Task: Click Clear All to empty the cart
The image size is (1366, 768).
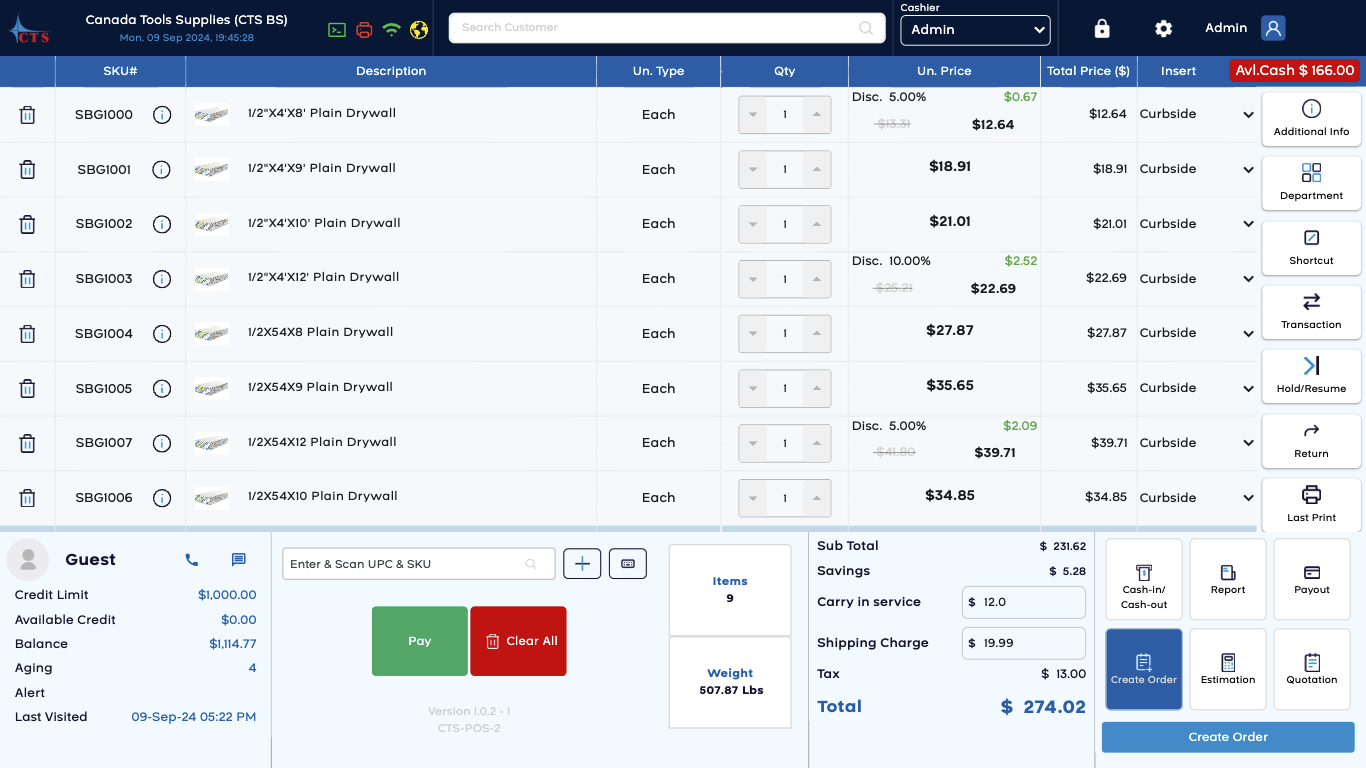Action: [518, 641]
